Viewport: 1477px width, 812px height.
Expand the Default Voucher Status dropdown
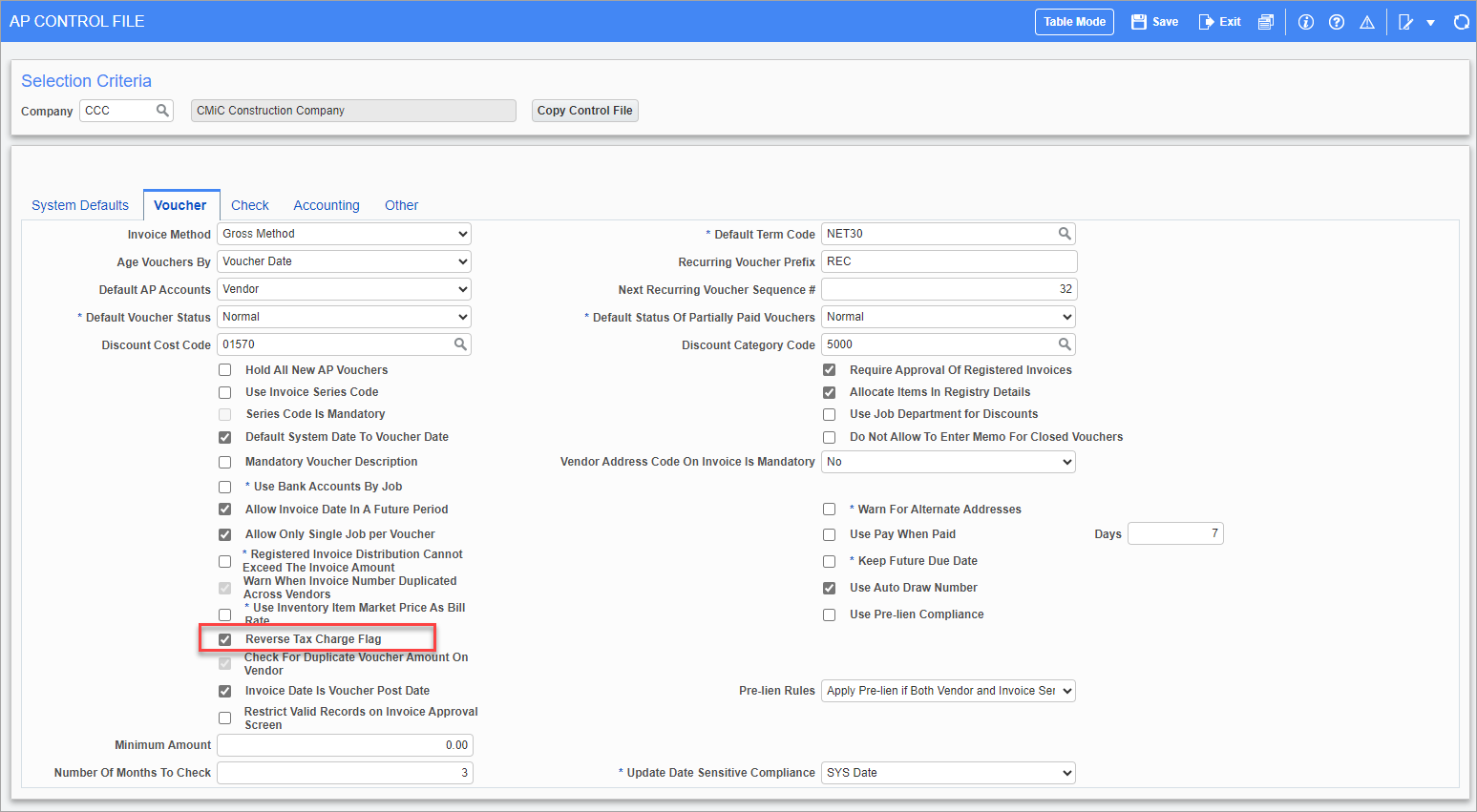coord(344,316)
